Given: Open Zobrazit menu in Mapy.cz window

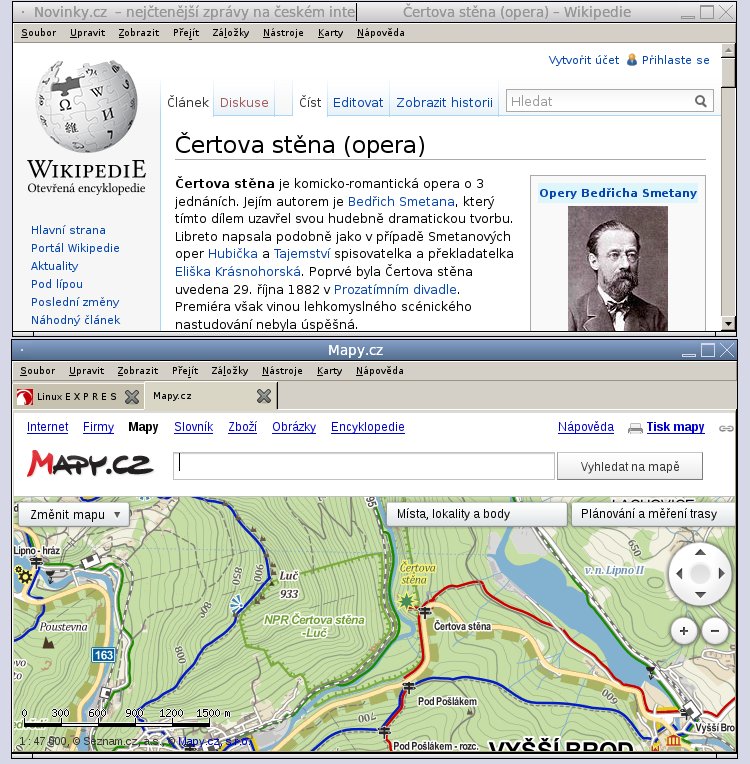Looking at the screenshot, I should tap(138, 371).
